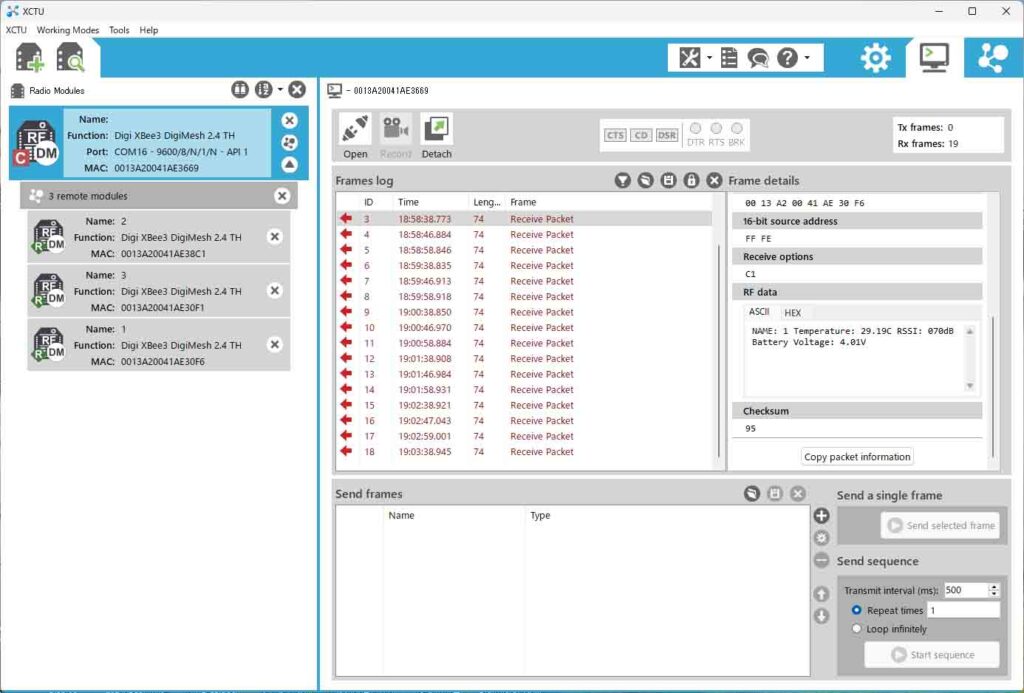This screenshot has height=693, width=1024.
Task: Remove remote module named 2
Action: (x=275, y=236)
